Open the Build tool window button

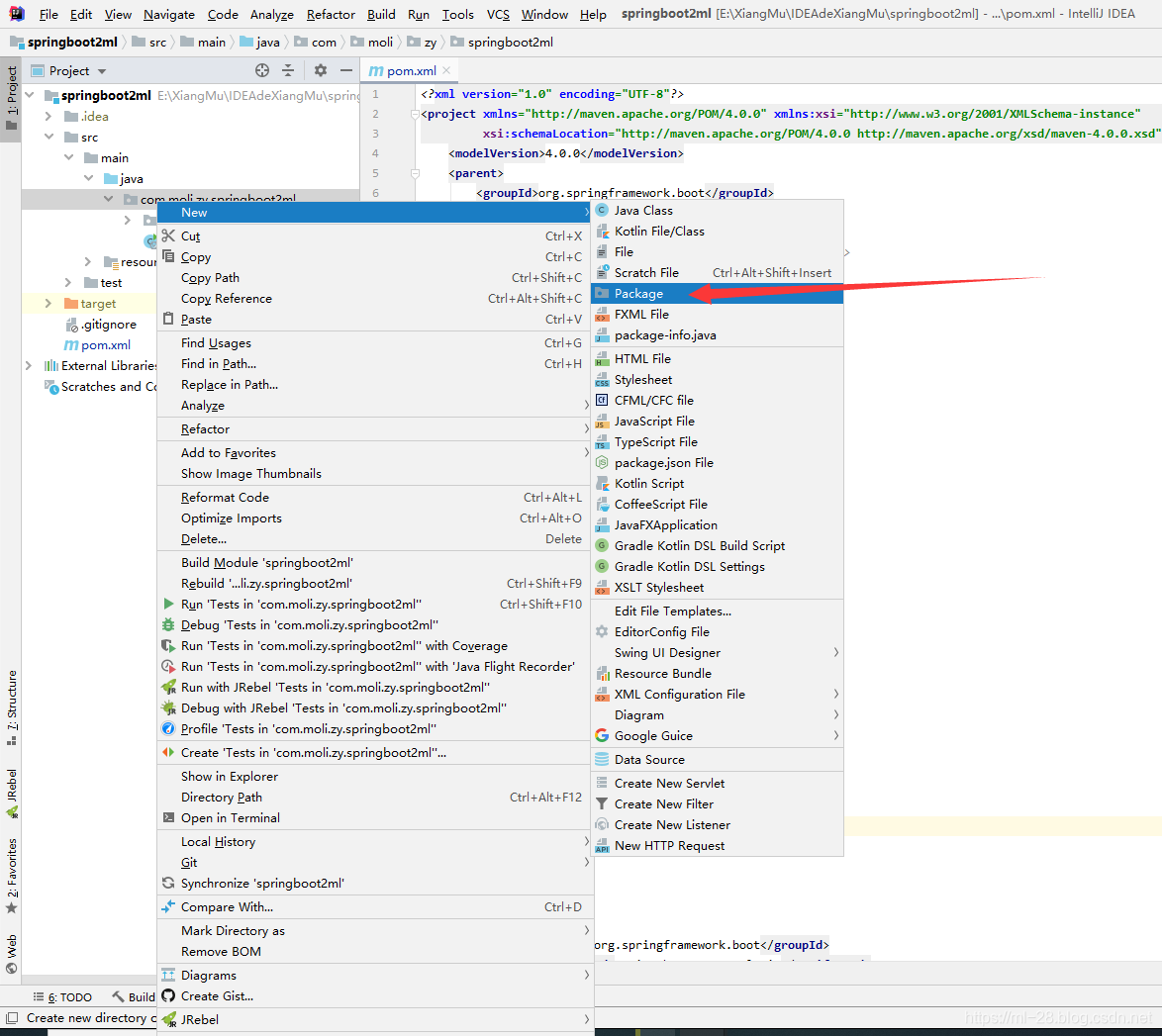[x=134, y=996]
